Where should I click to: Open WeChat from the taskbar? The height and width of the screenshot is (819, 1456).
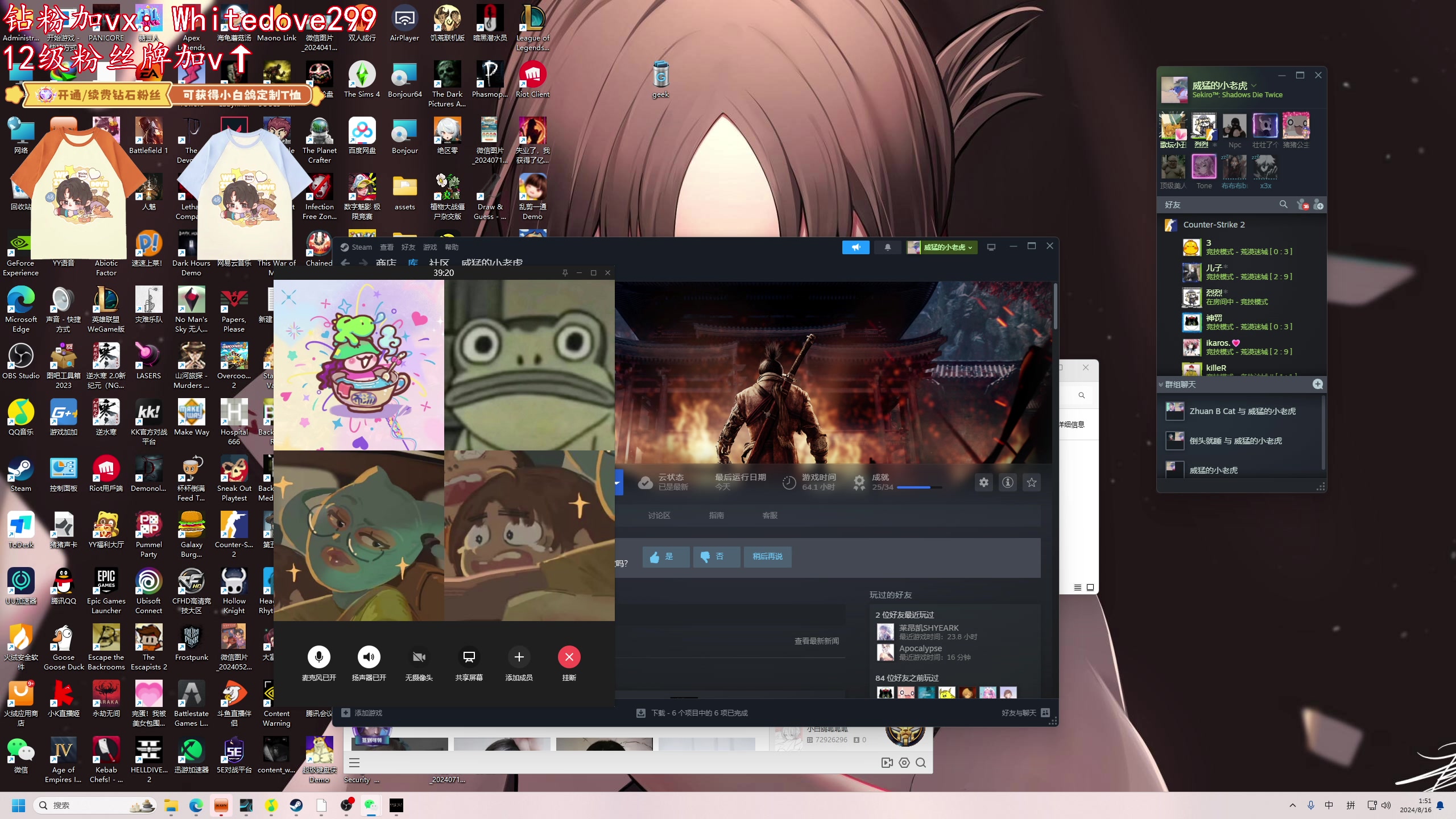[371, 805]
